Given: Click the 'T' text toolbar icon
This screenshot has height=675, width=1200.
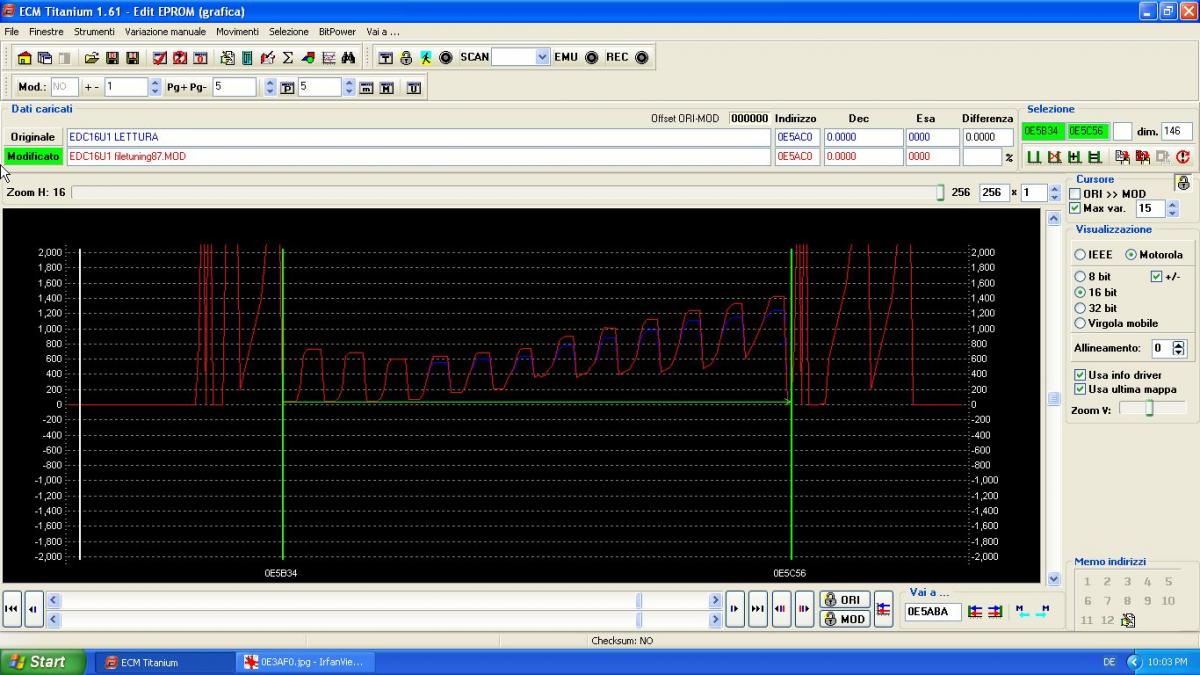Looking at the screenshot, I should (x=386, y=57).
